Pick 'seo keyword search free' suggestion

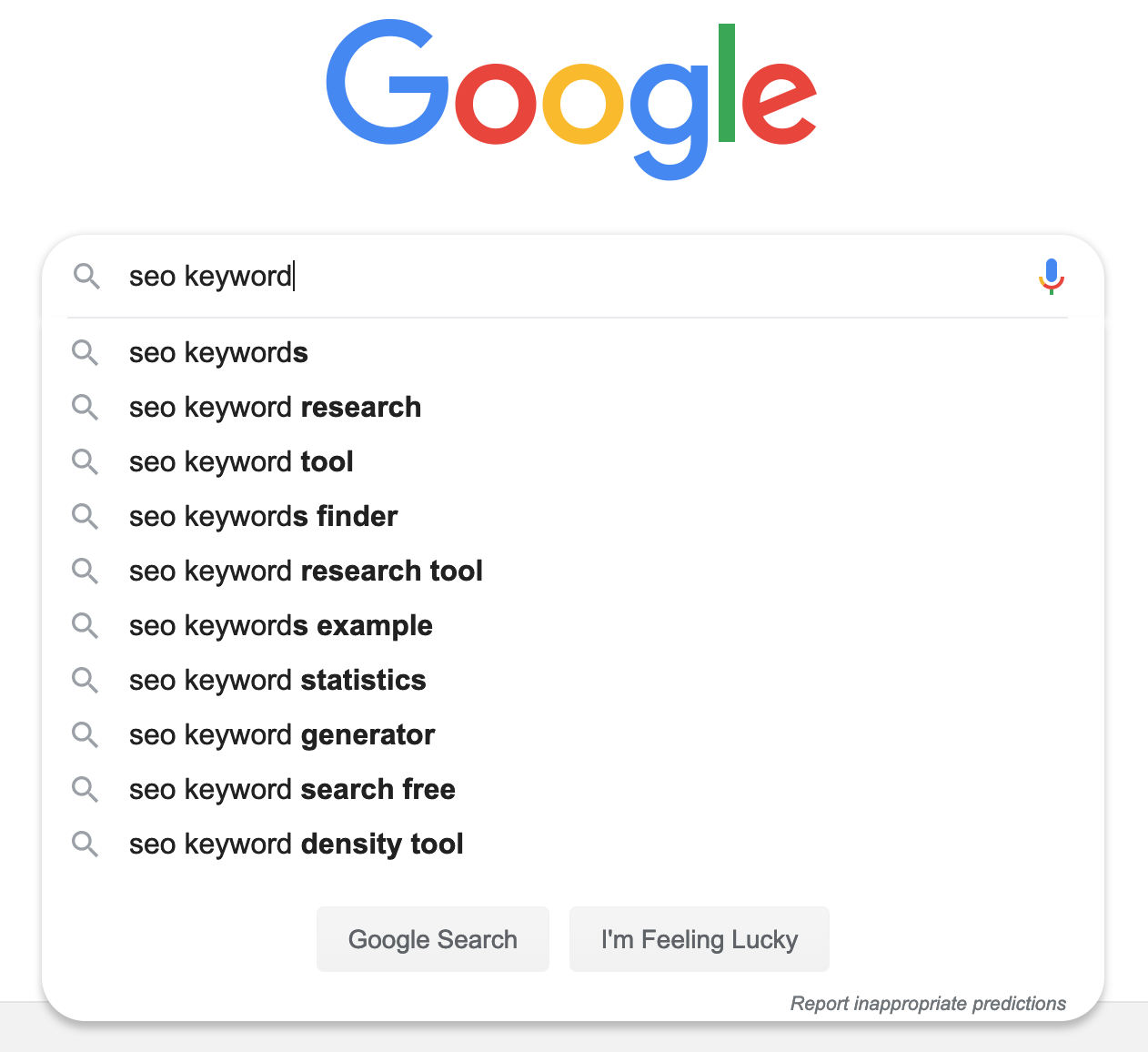292,789
